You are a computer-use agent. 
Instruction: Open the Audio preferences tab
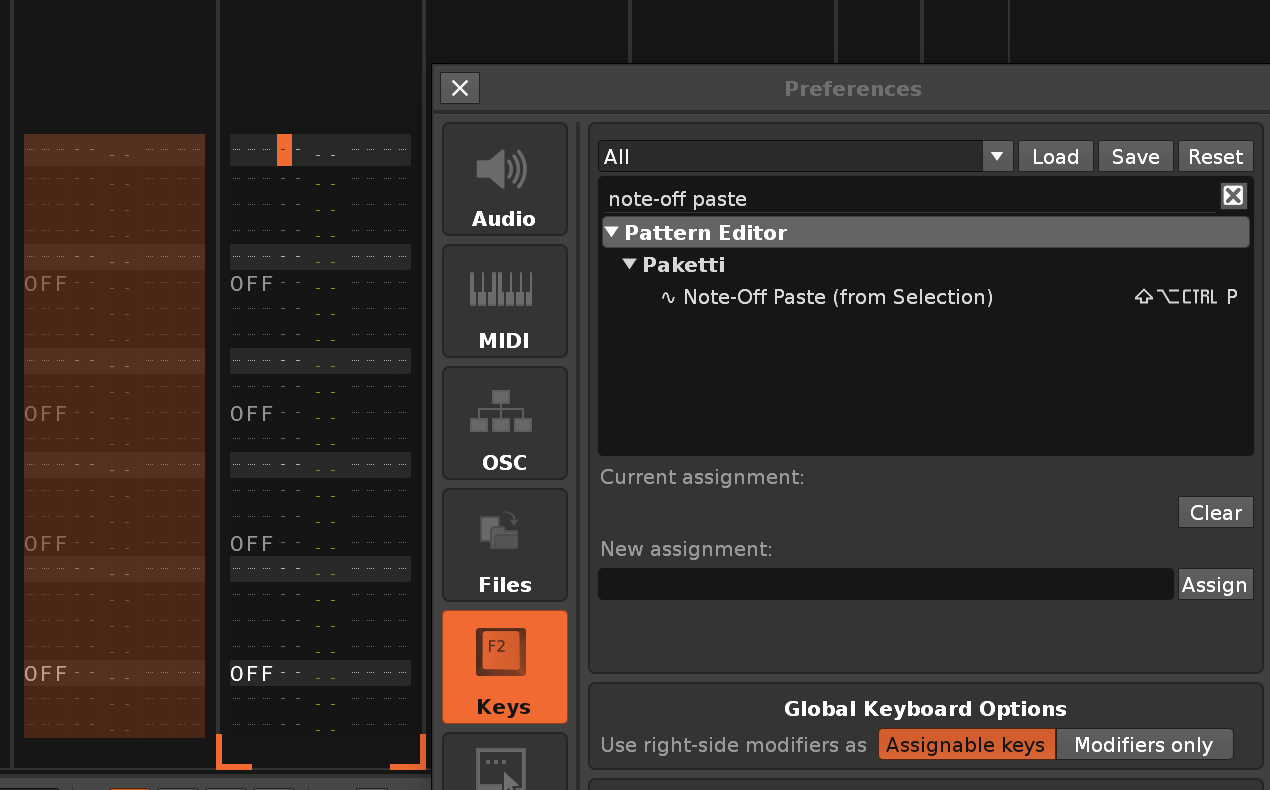(x=504, y=180)
